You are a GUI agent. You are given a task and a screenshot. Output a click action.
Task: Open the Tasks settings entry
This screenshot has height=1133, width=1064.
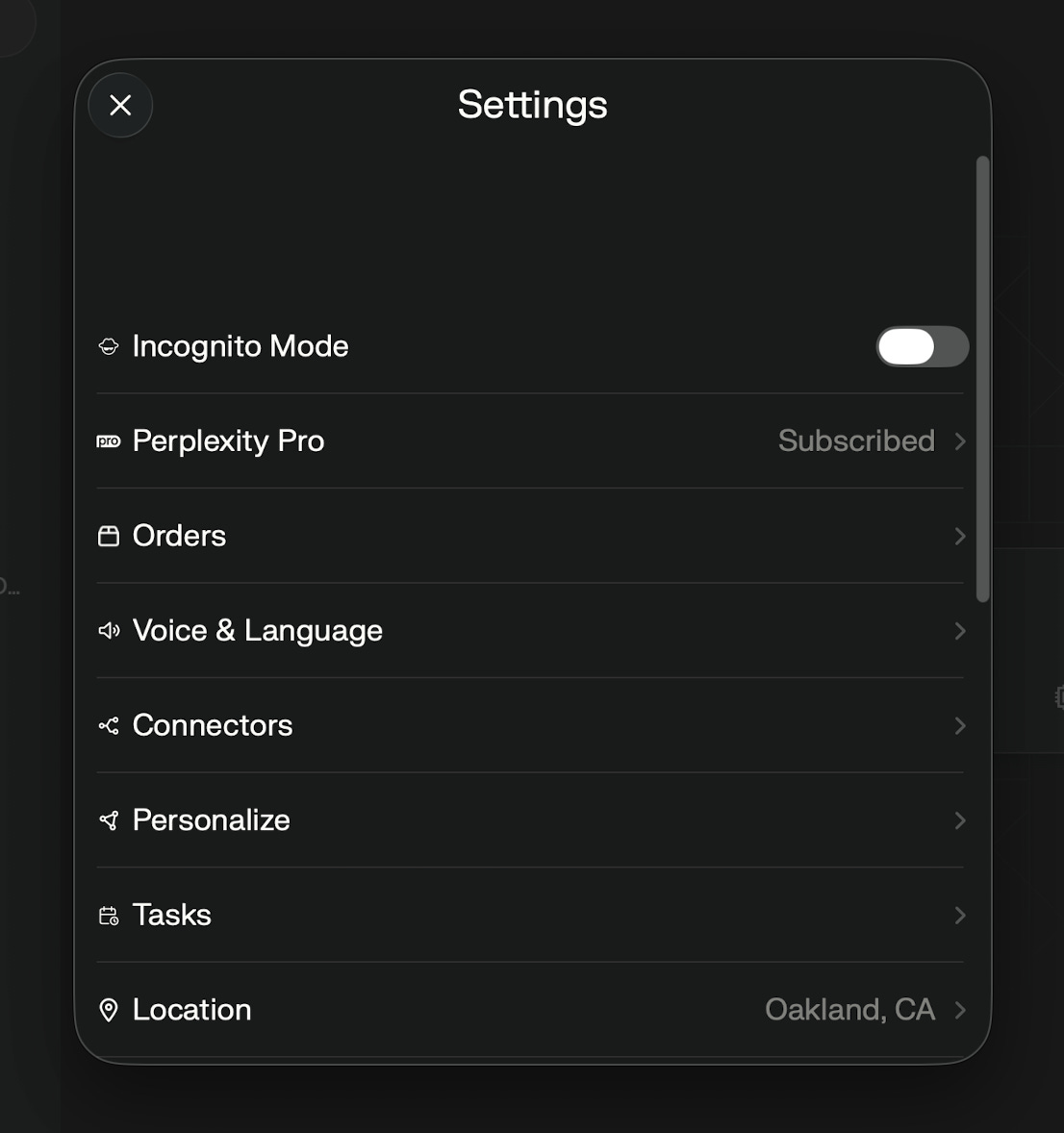[530, 916]
